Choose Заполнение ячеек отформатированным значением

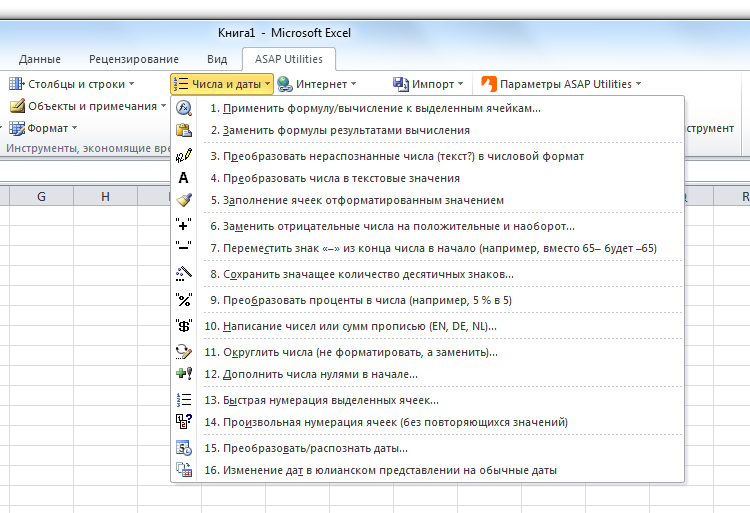click(429, 200)
